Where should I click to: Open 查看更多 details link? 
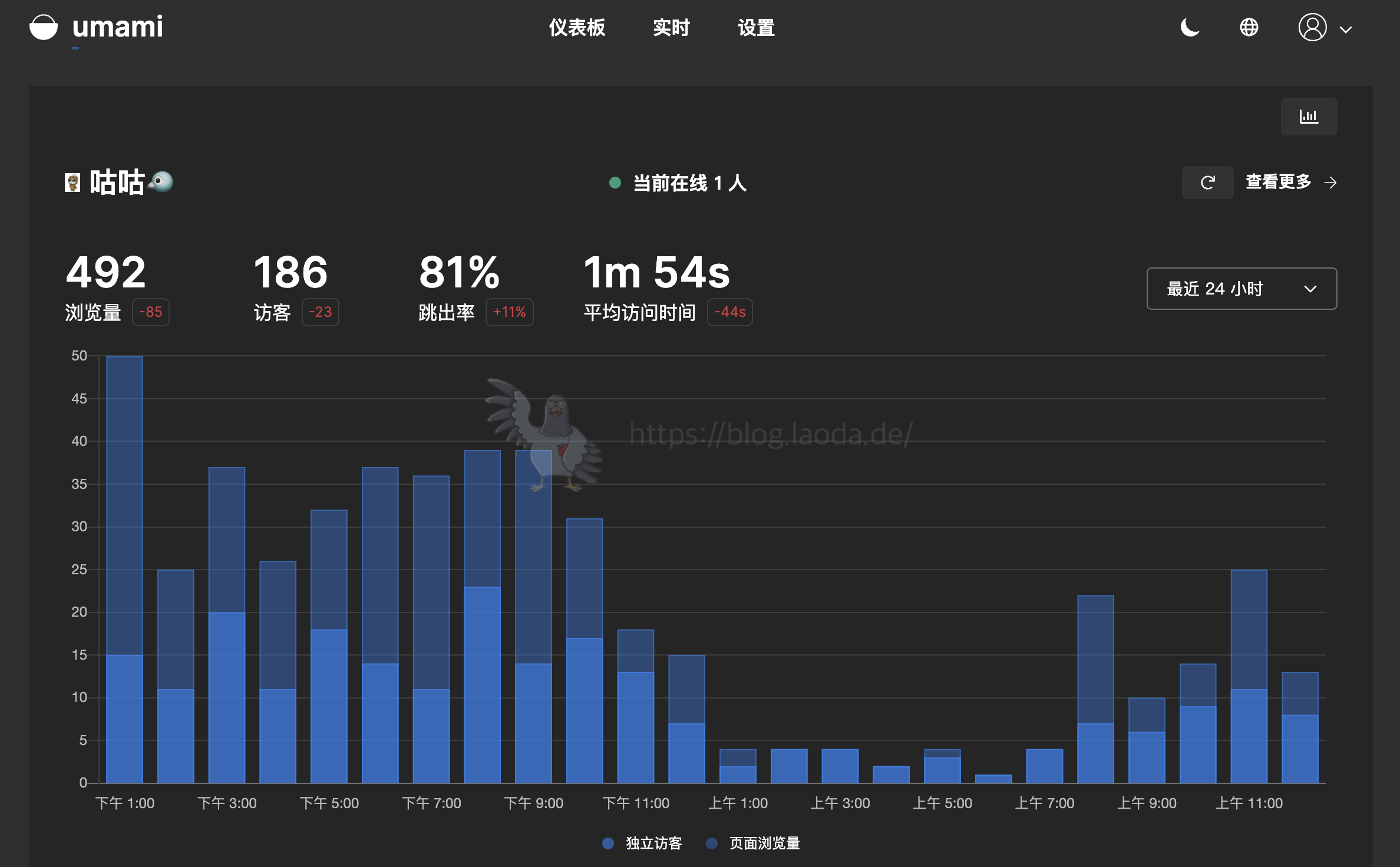(x=1278, y=182)
